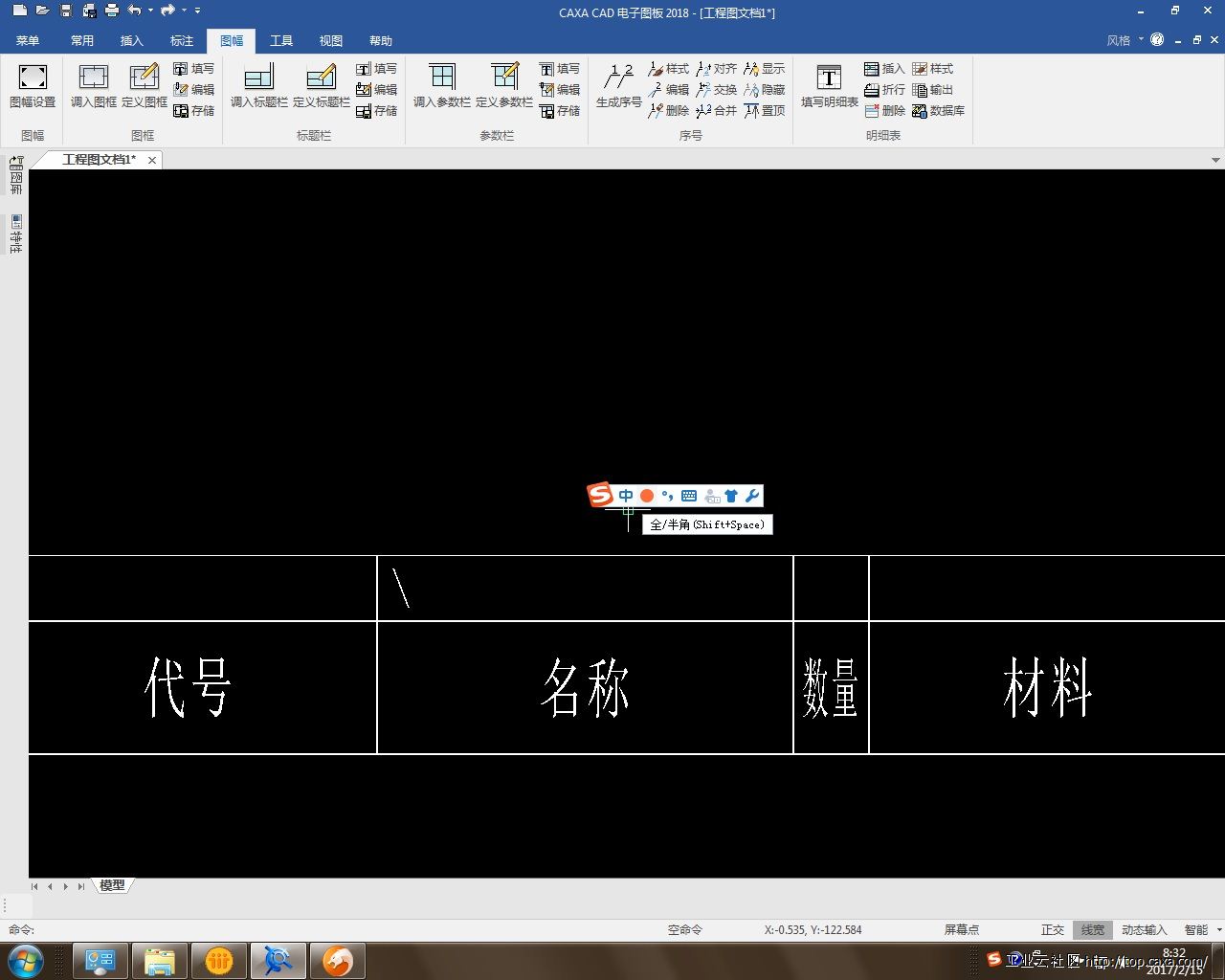This screenshot has width=1225, height=980.
Task: Select 定义标题栏 define title block
Action: coord(321,84)
